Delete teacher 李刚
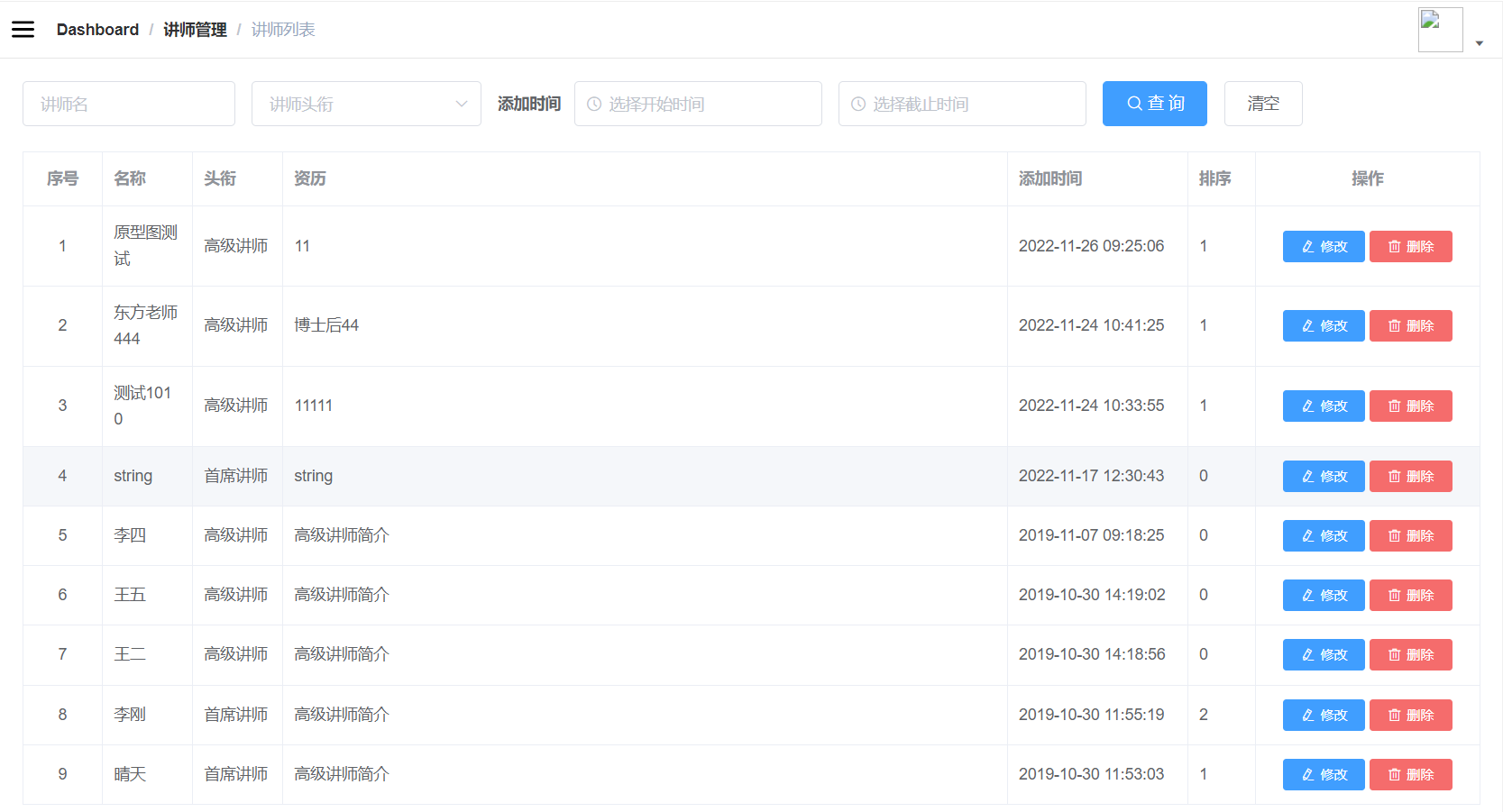The image size is (1503, 812). pos(1411,715)
